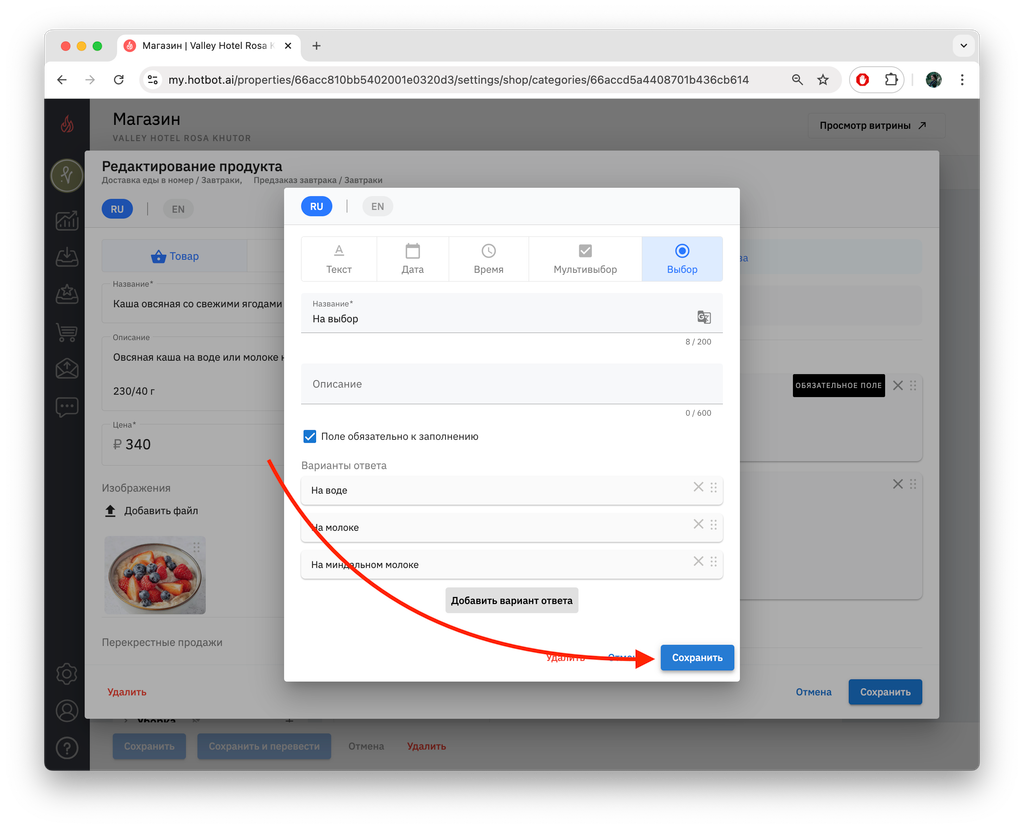
Task: Open the star basket sidebar icon
Action: click(67, 295)
